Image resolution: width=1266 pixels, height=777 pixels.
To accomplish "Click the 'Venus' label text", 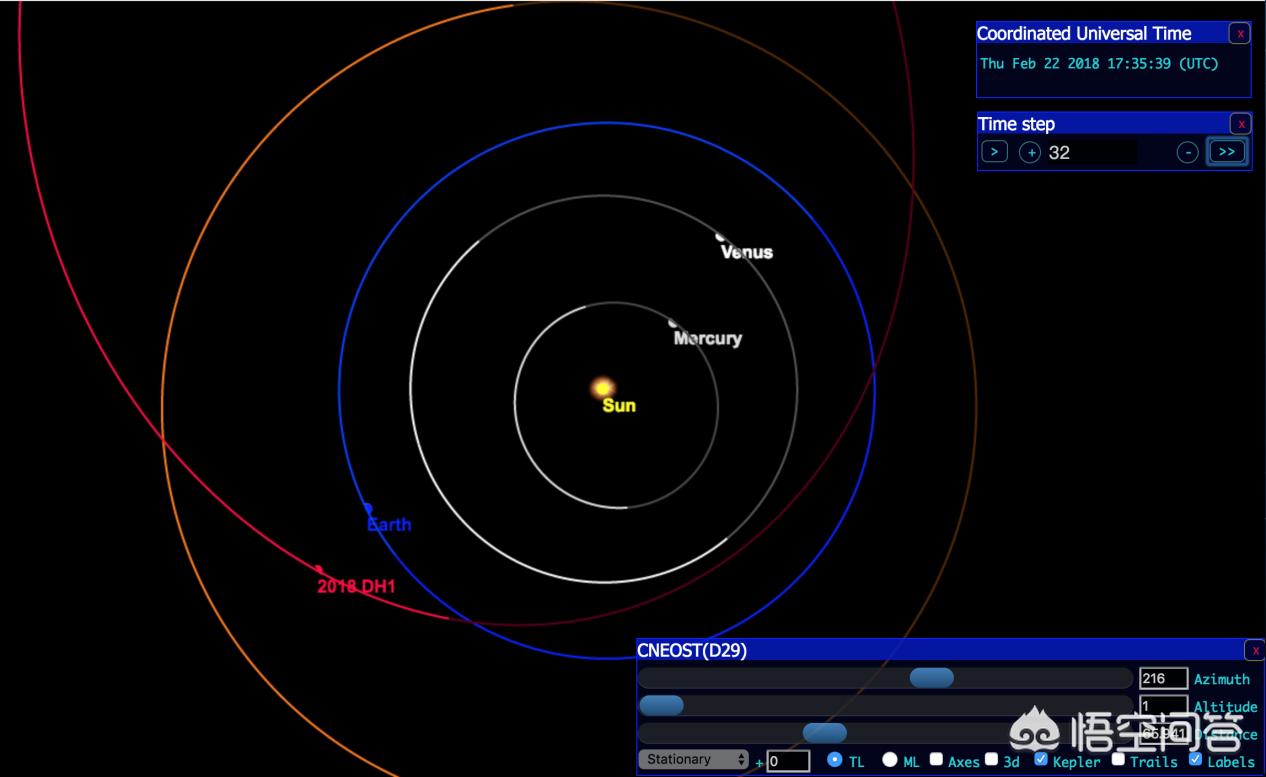I will (747, 253).
